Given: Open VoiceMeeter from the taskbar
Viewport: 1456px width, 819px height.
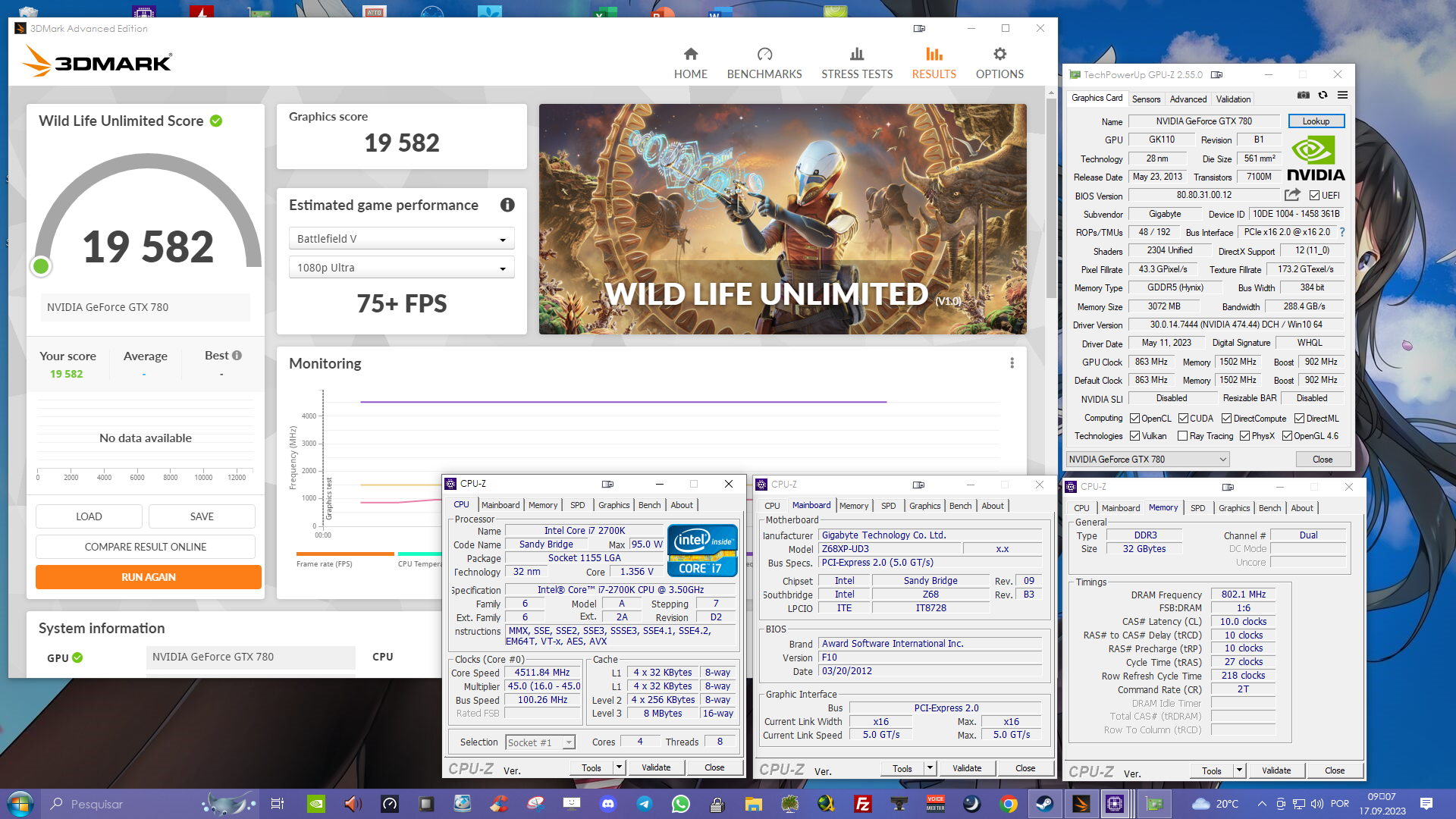Looking at the screenshot, I should tap(935, 804).
